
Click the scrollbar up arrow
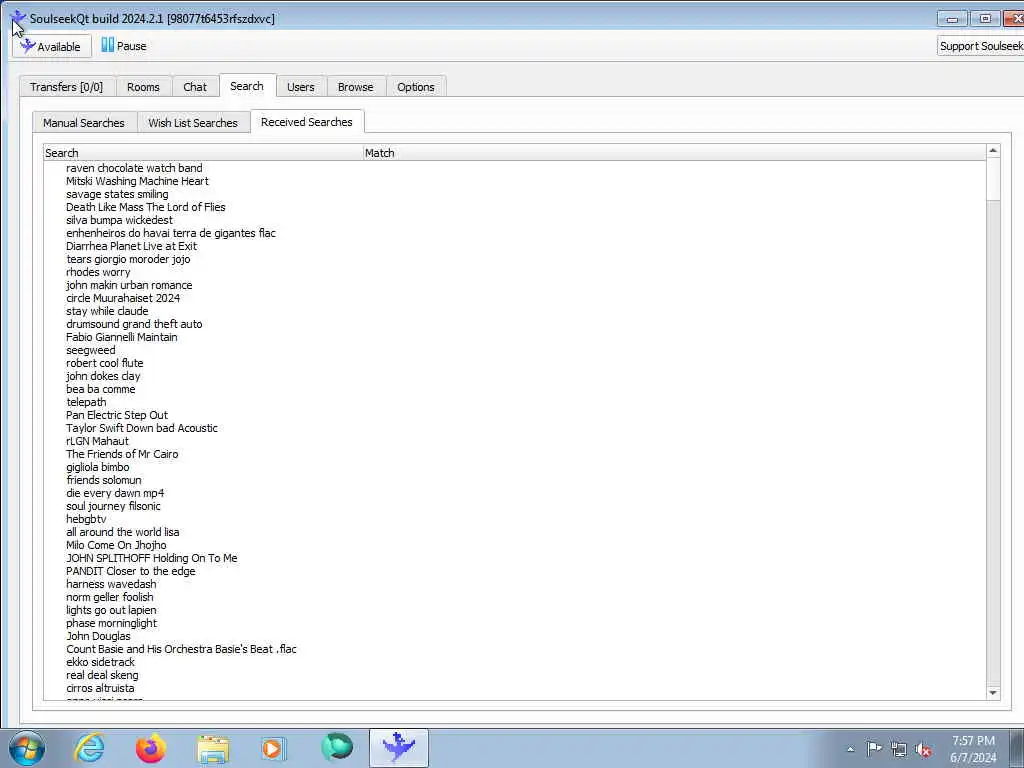[993, 151]
